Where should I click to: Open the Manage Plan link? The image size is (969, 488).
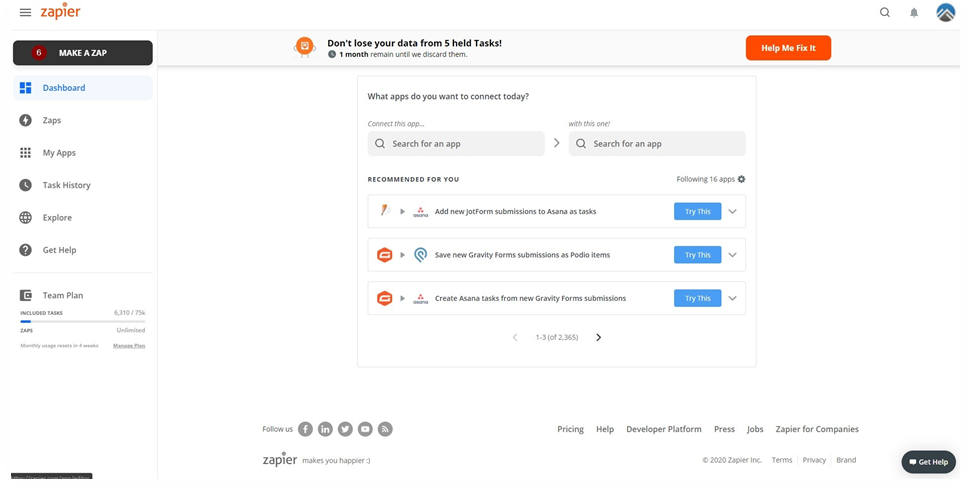tap(129, 346)
